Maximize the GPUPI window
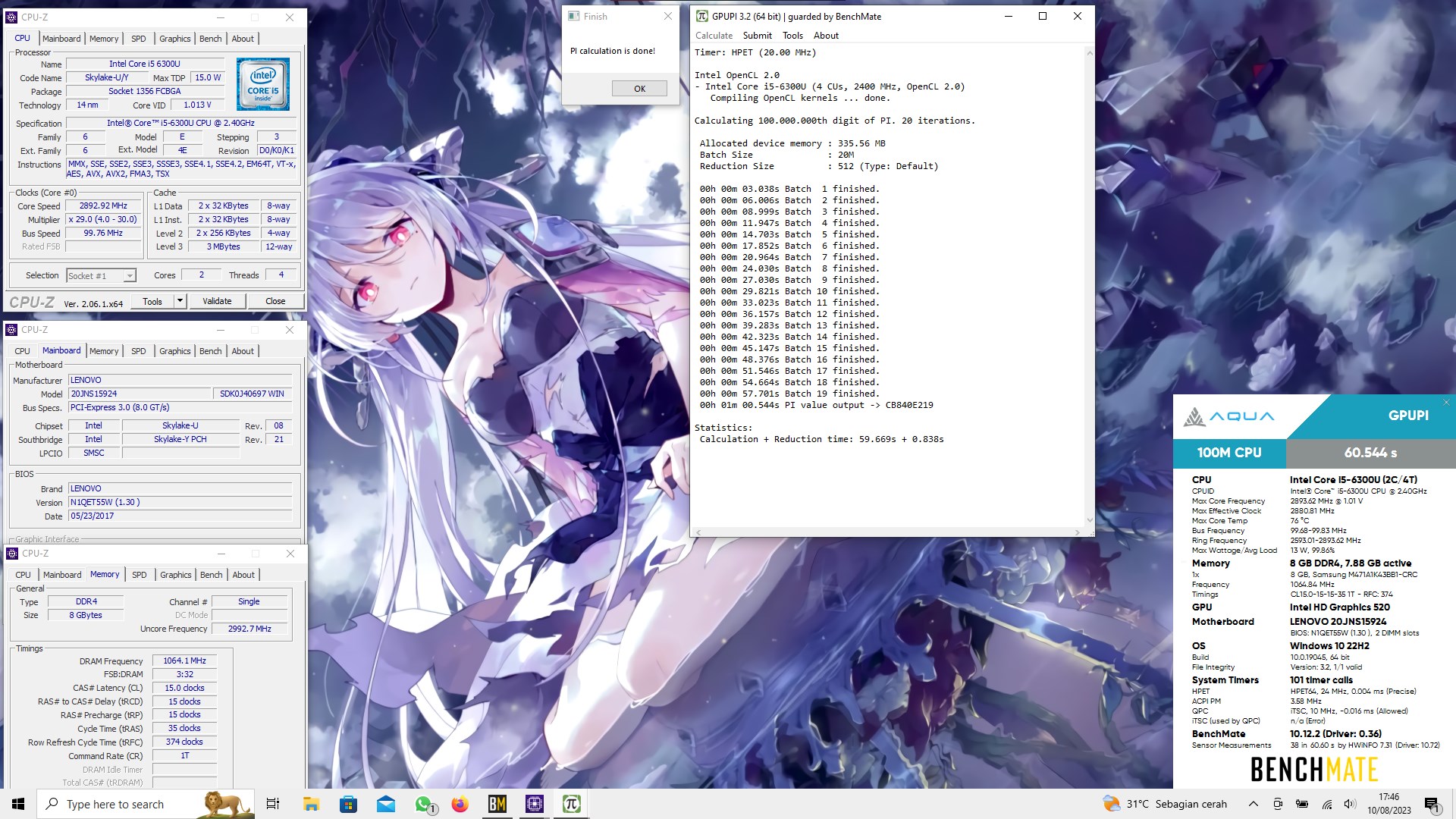This screenshot has width=1456, height=819. point(1043,16)
